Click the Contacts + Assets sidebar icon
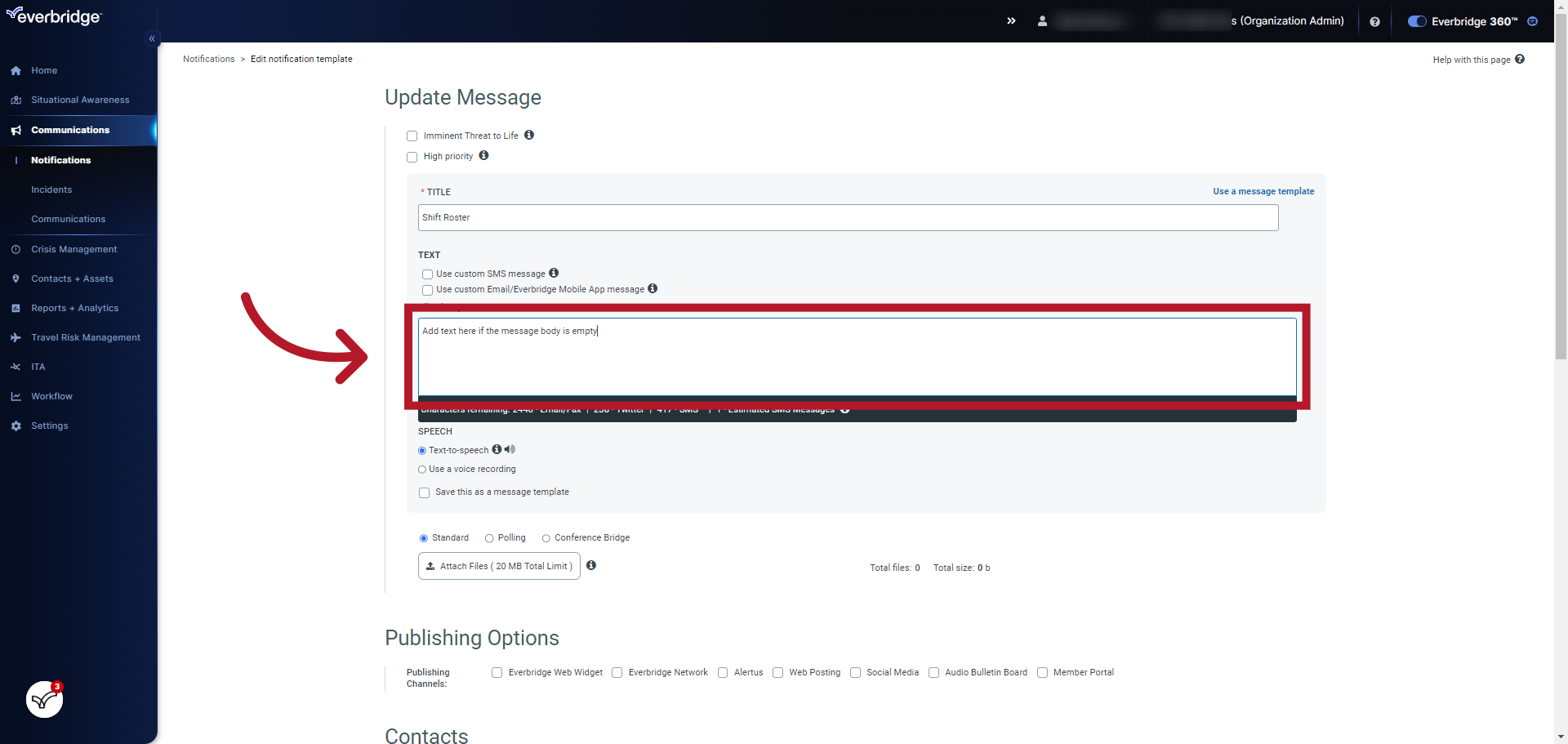 click(16, 278)
